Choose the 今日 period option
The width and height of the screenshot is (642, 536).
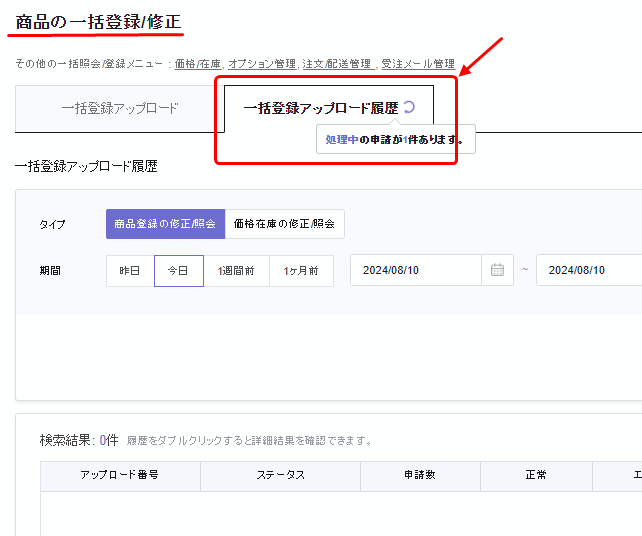point(179,271)
